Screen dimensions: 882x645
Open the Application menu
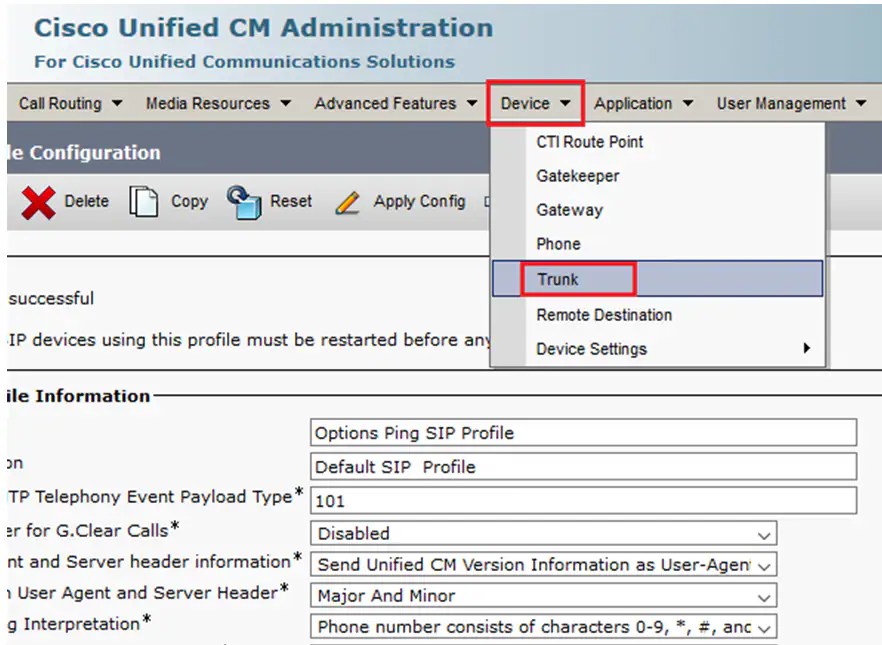(x=638, y=103)
